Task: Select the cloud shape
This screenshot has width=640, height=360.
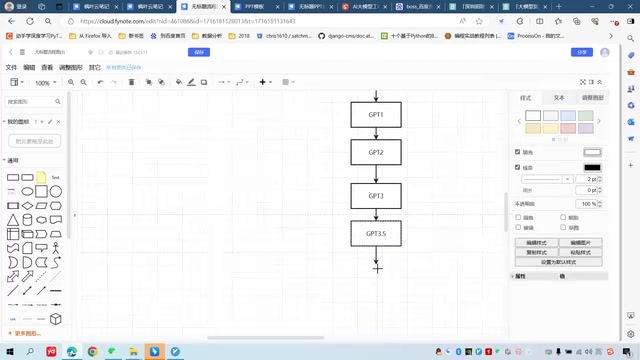Action: tap(41, 220)
